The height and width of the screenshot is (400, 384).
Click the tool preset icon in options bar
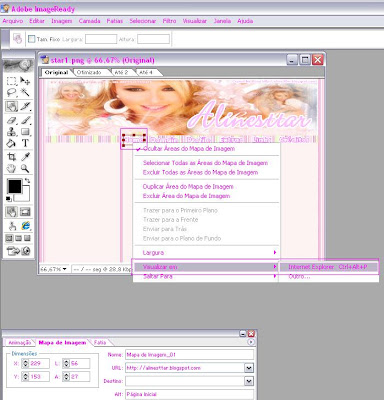tap(17, 39)
